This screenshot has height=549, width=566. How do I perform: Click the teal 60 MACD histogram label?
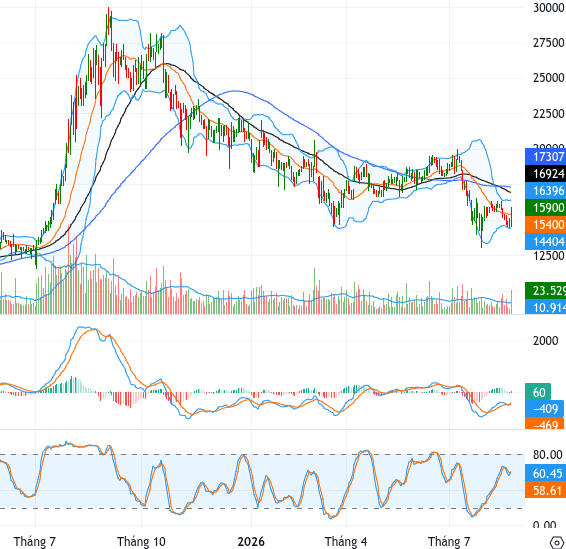[538, 392]
